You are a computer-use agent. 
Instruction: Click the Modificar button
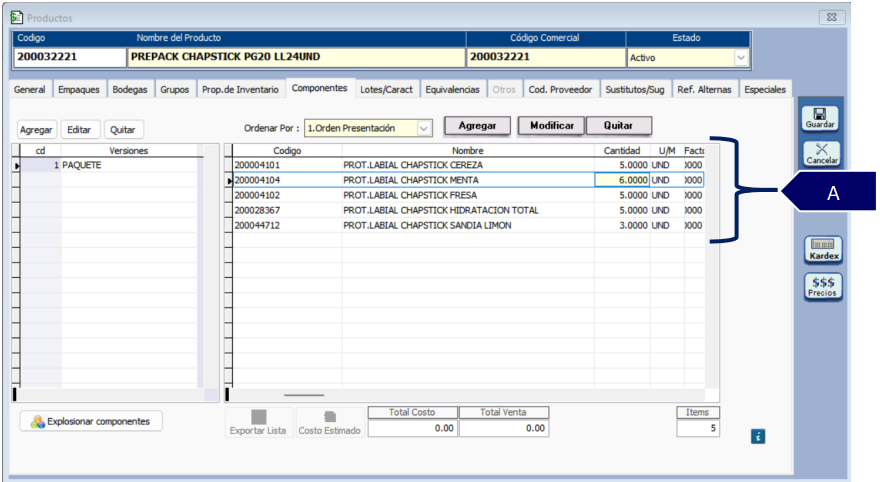(x=552, y=126)
